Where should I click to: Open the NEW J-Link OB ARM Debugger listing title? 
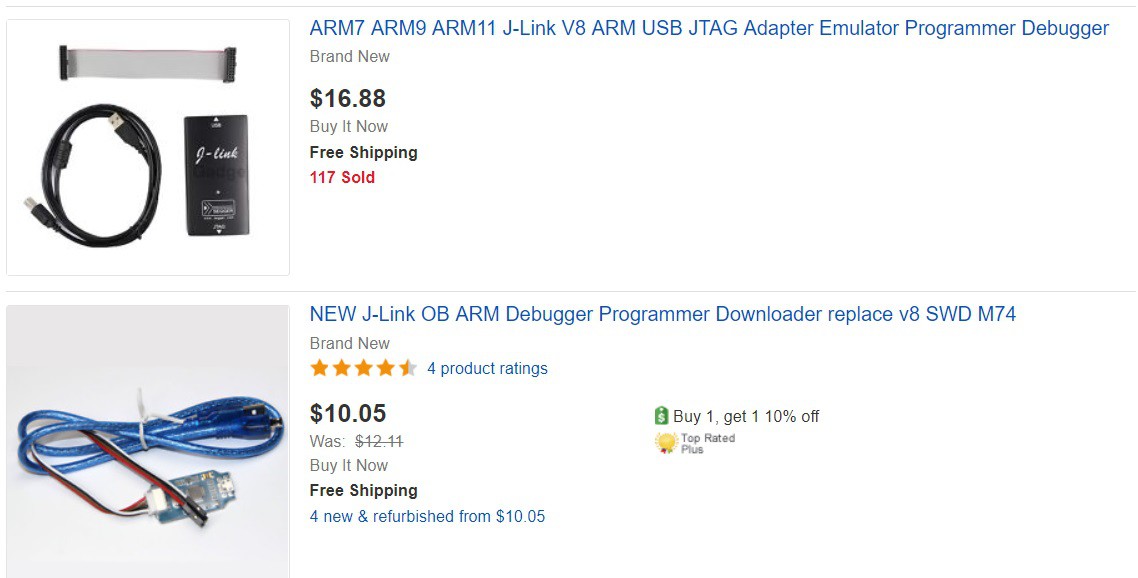tap(663, 314)
